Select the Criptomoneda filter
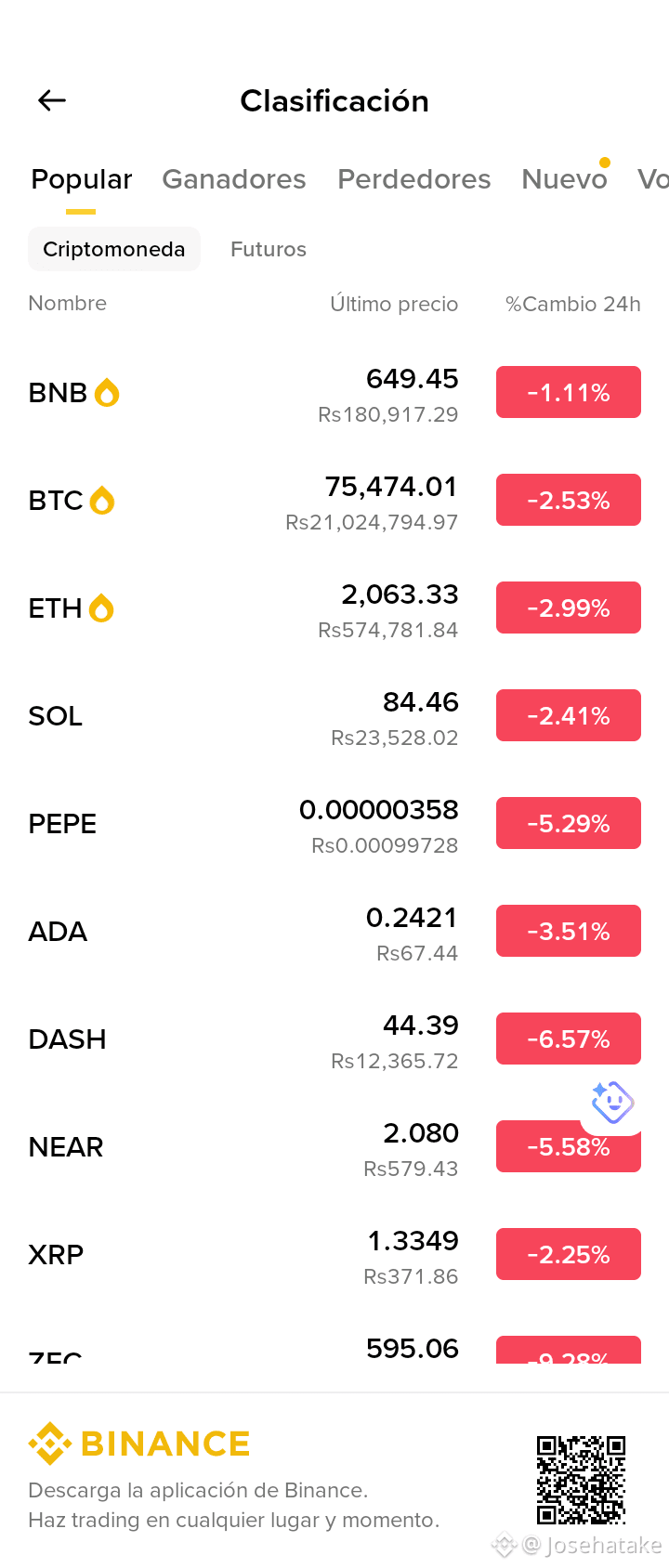 (114, 249)
